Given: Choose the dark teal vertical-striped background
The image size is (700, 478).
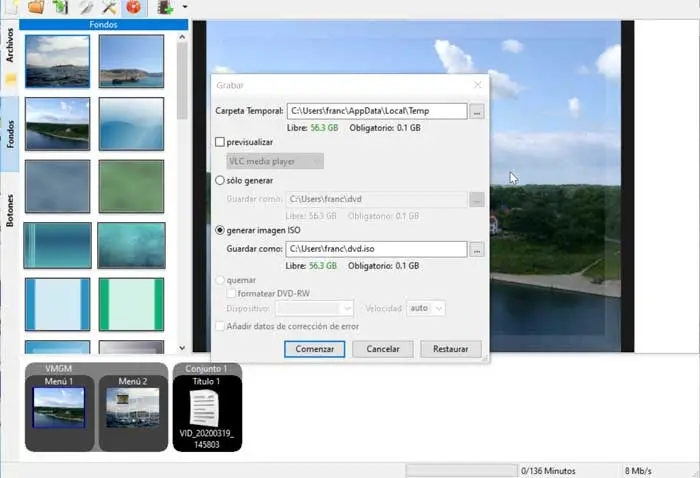Looking at the screenshot, I should click(x=57, y=245).
